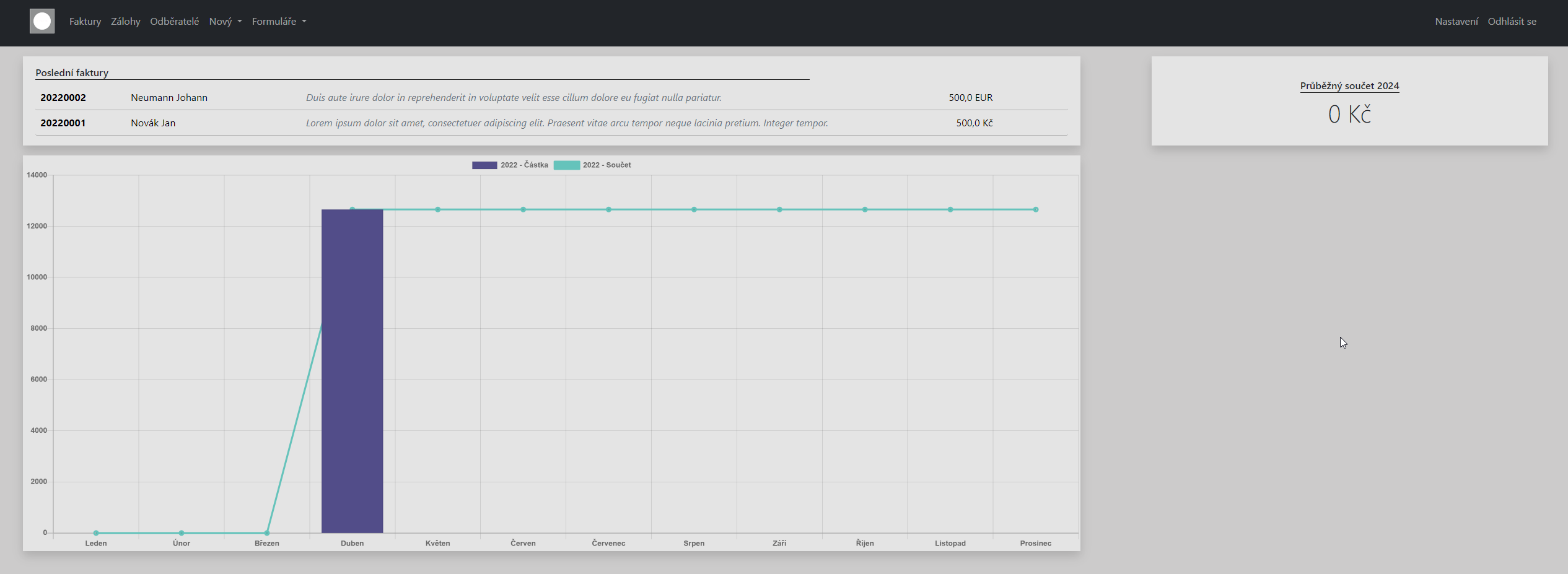Click the Listopad axis label
Screen dimensions: 1568x574
(950, 543)
